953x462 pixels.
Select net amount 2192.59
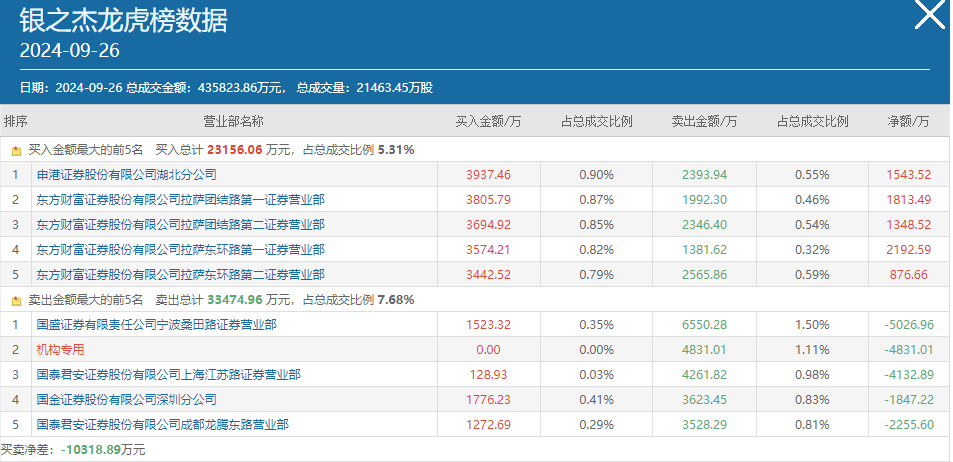point(908,250)
